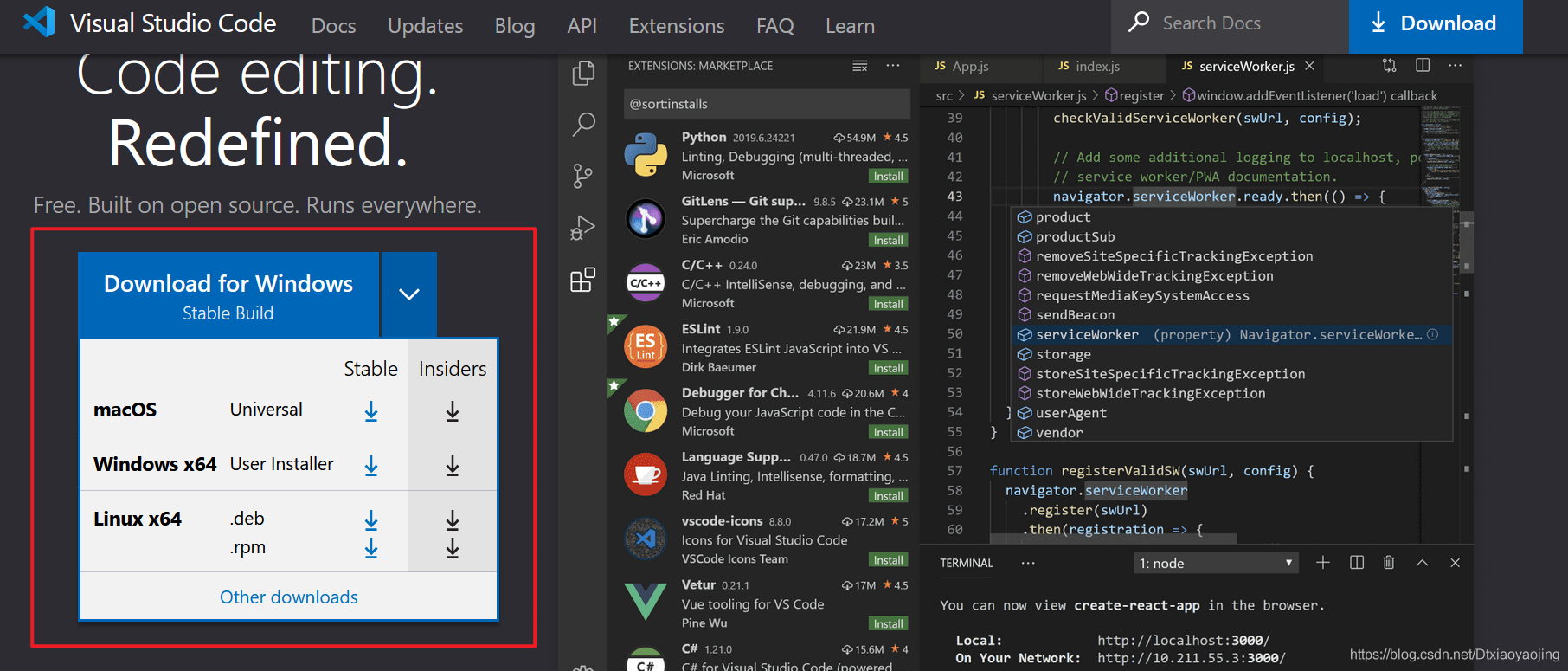Open Source Control icon in activity bar
Image resolution: width=1568 pixels, height=671 pixels.
[583, 177]
